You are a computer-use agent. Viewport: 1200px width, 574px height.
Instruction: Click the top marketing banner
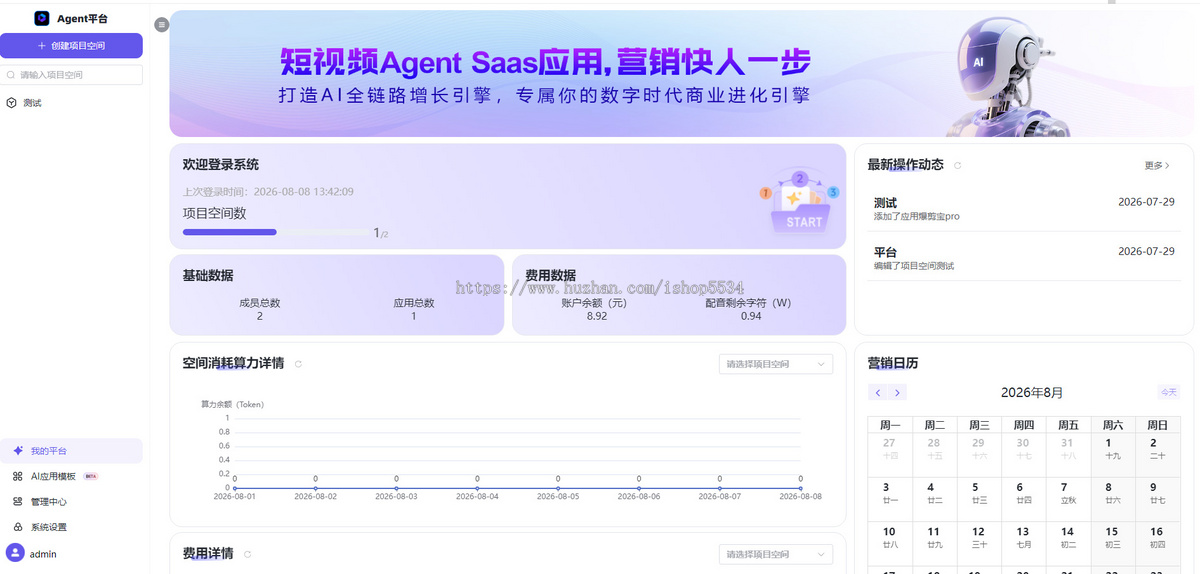[681, 74]
